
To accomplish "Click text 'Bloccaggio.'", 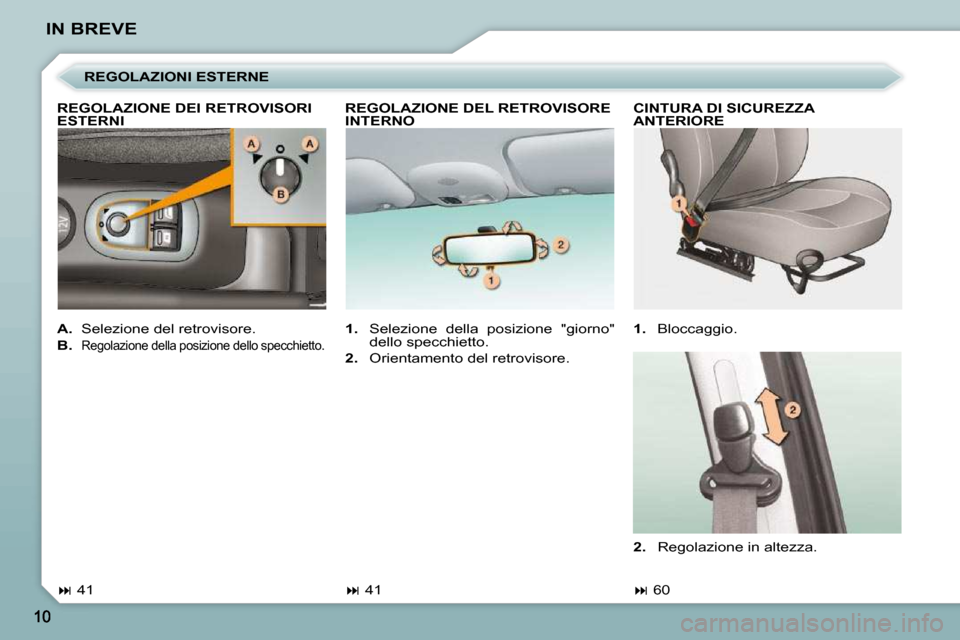I will click(x=697, y=329).
